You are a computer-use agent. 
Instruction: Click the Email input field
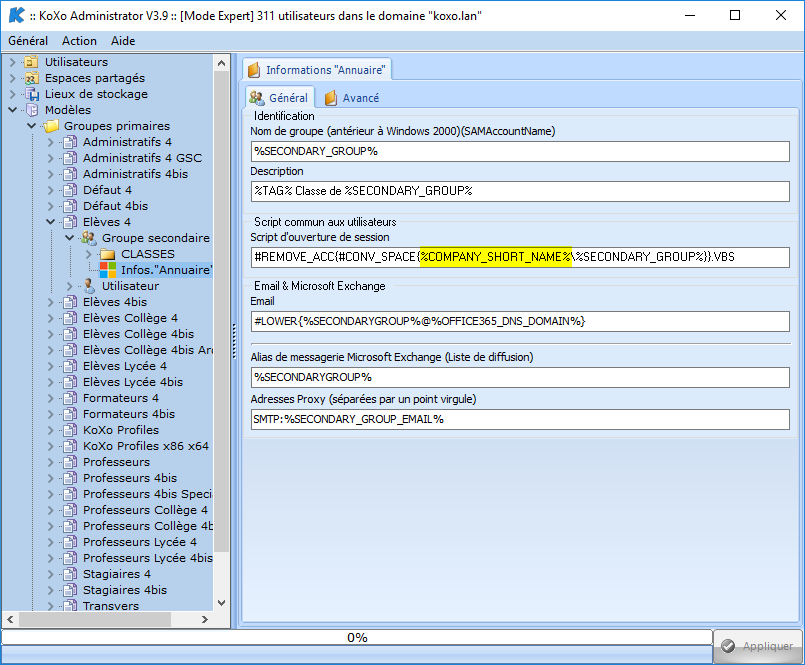(x=520, y=321)
